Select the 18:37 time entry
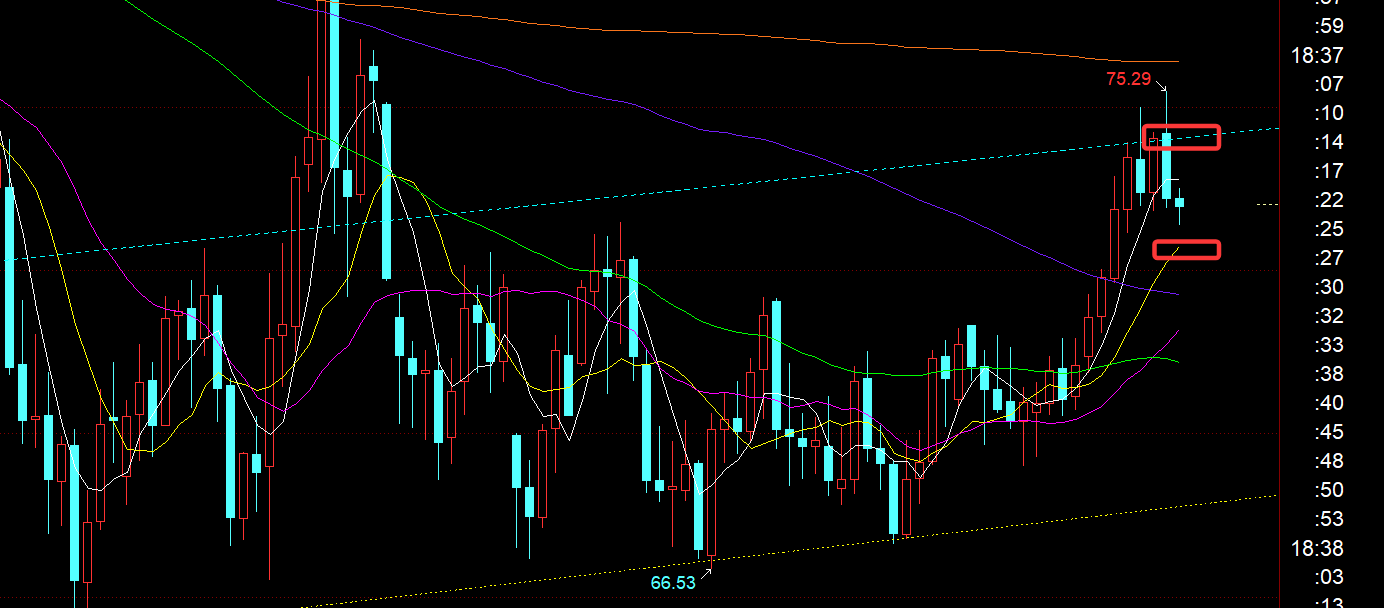This screenshot has height=608, width=1384. pyautogui.click(x=1317, y=55)
